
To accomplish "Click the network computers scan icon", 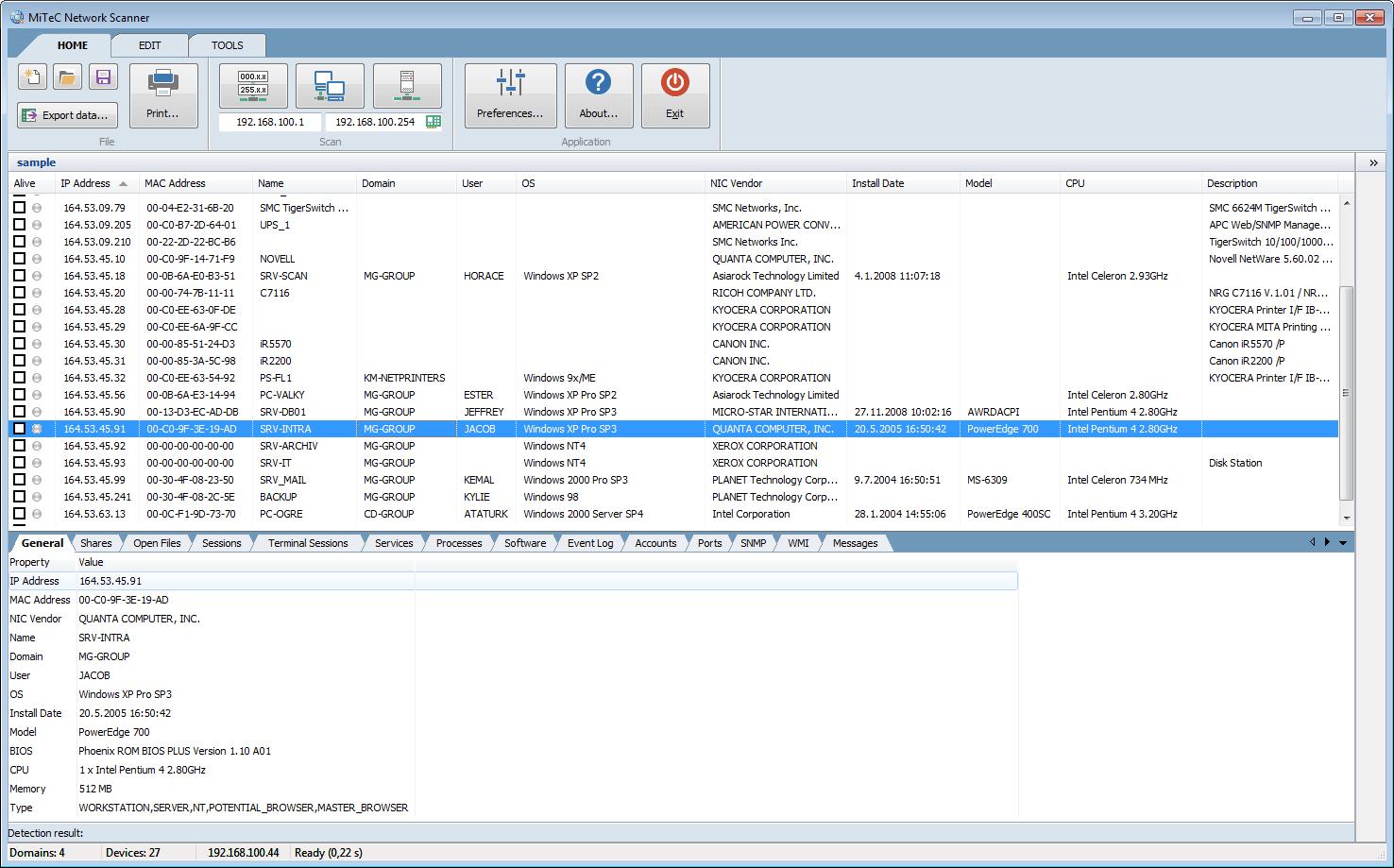I will pyautogui.click(x=330, y=86).
